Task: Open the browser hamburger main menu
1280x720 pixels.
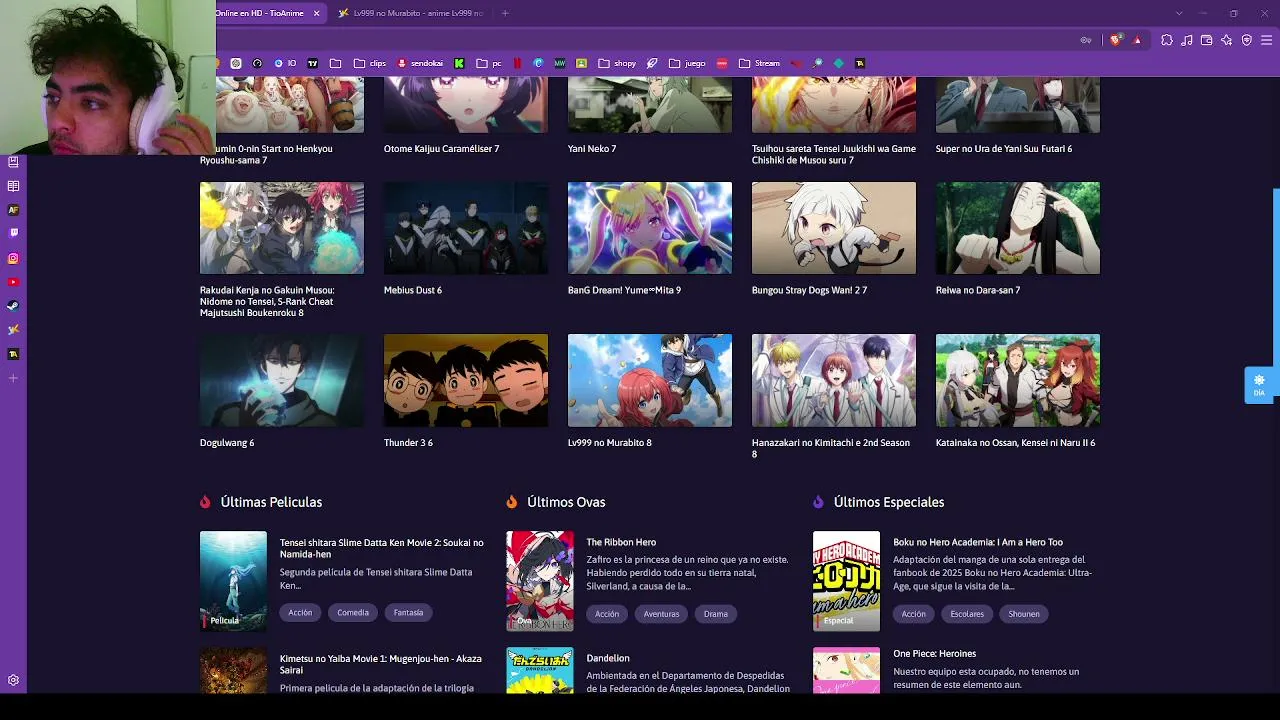Action: 1266,40
